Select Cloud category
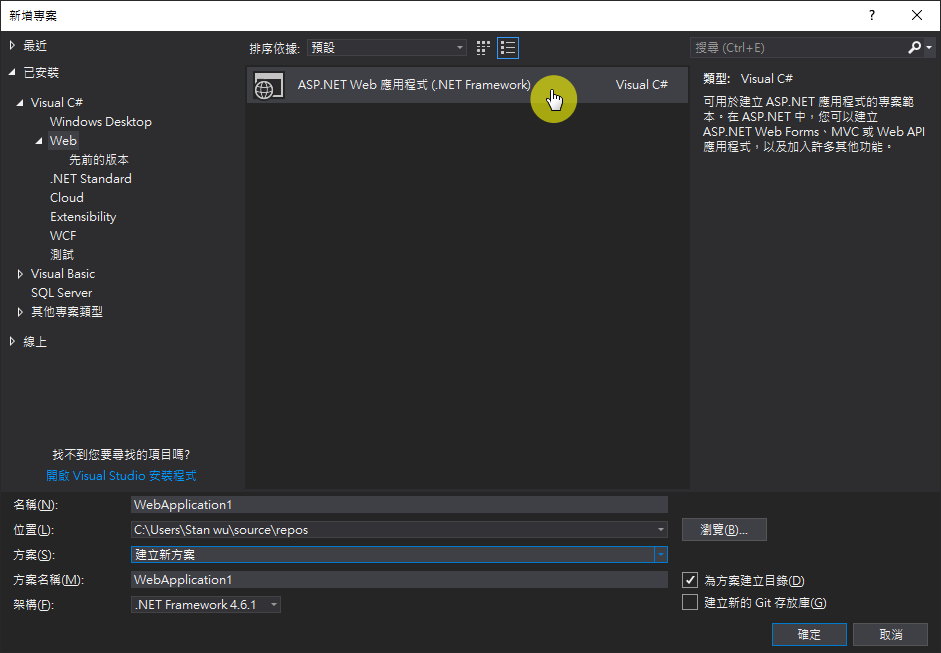The height and width of the screenshot is (653, 941). 67,197
